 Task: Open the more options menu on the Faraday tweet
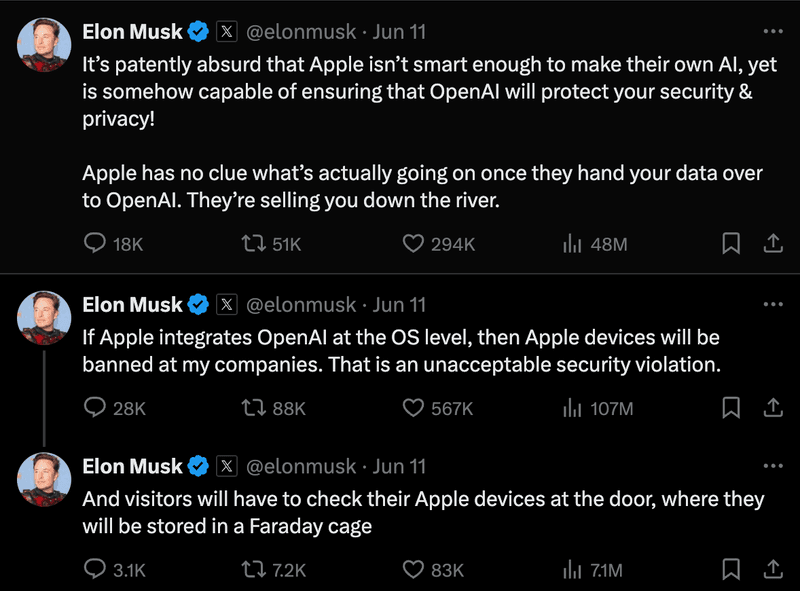pos(774,465)
